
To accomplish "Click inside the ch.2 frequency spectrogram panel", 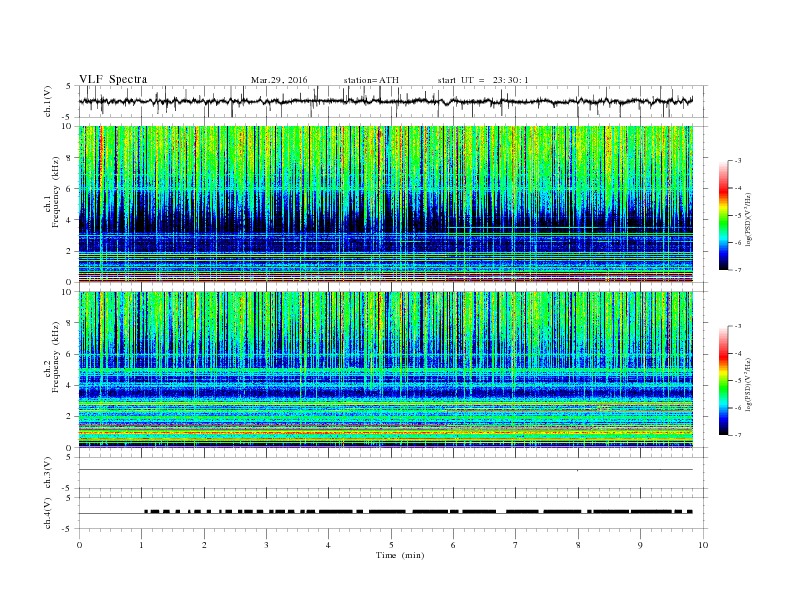I will [386, 369].
